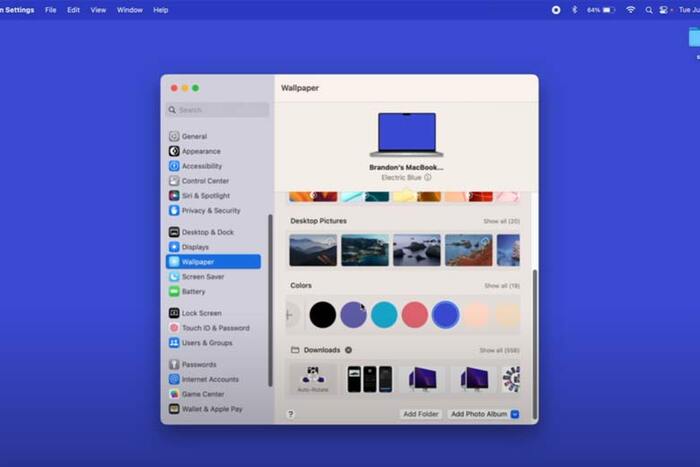Image resolution: width=700 pixels, height=467 pixels.
Task: Click the Add Folder button
Action: coord(420,414)
